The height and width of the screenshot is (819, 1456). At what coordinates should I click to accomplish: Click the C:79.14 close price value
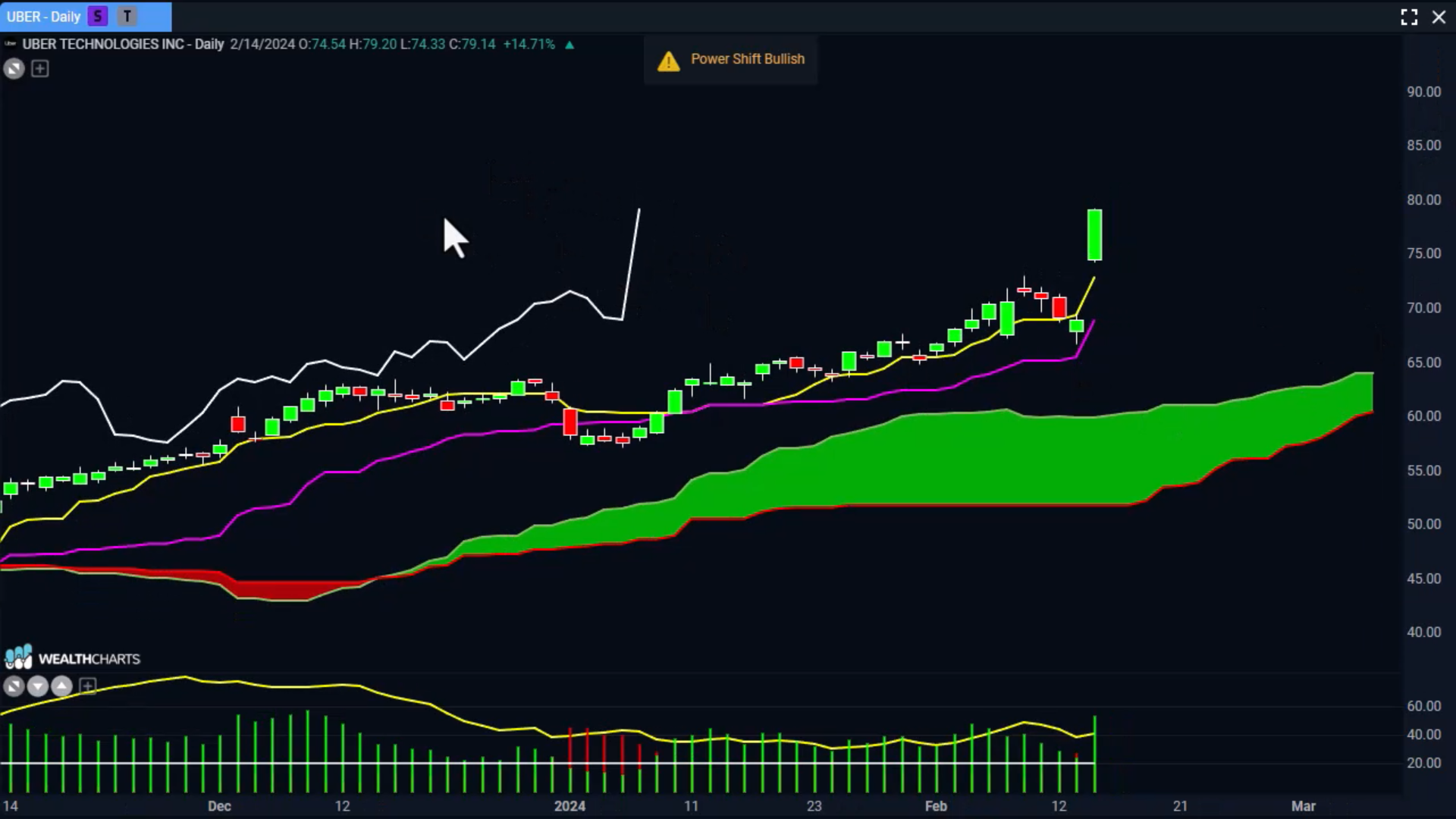(472, 44)
